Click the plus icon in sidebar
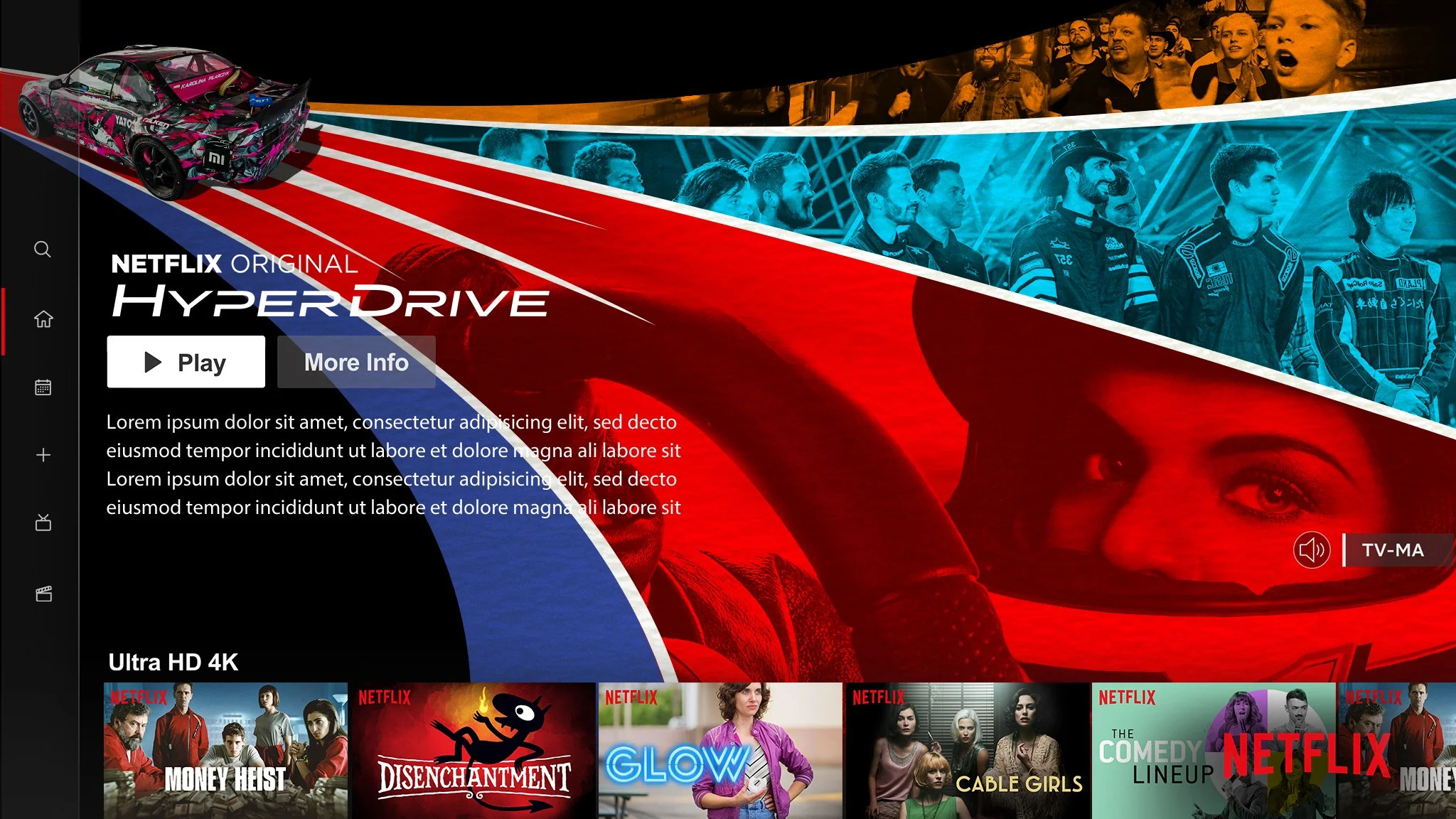Viewport: 1456px width, 819px height. coord(43,455)
